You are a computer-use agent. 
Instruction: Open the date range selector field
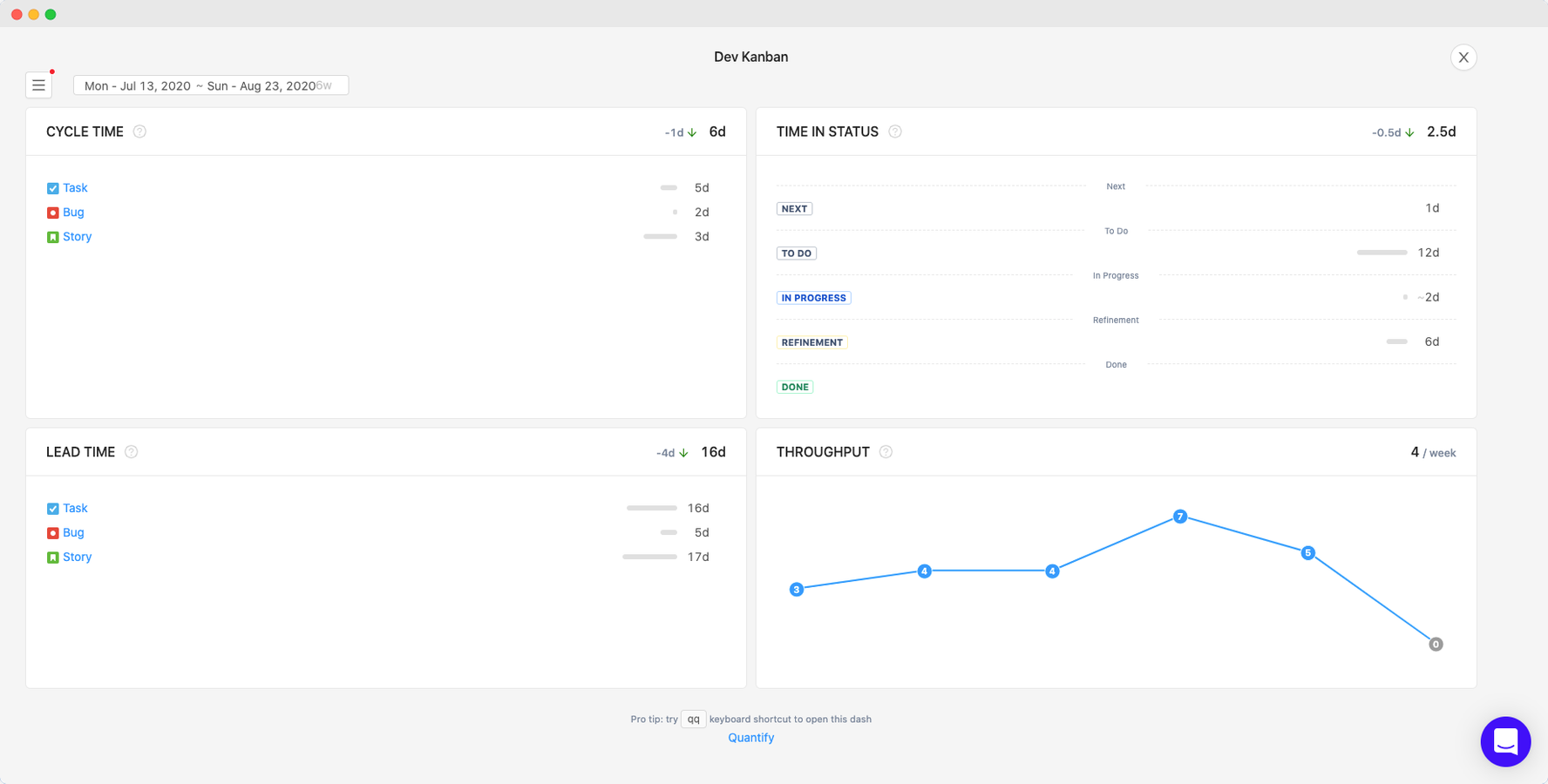211,85
